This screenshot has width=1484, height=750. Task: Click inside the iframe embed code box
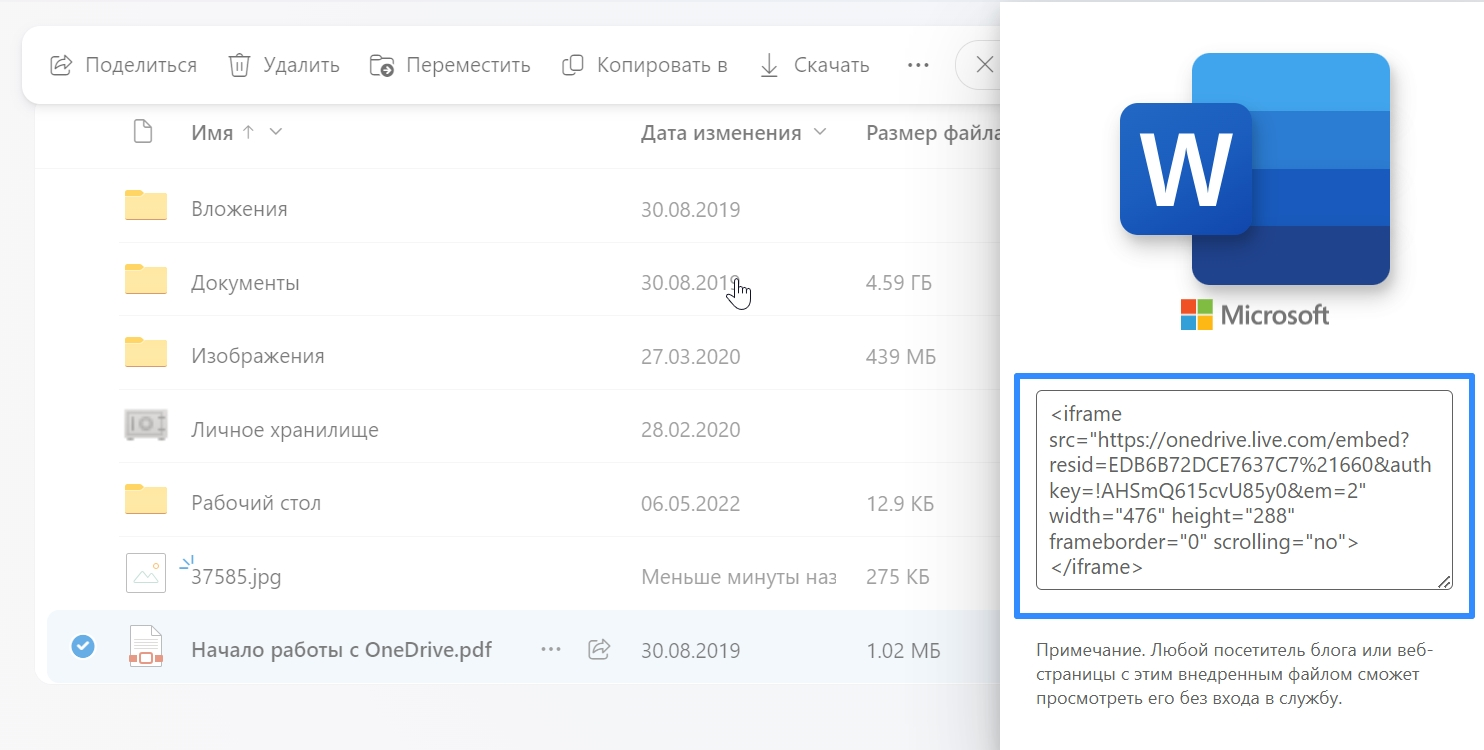coord(1244,490)
